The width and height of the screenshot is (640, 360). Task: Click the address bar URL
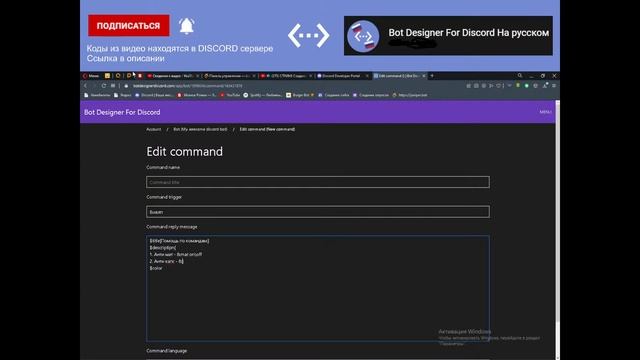point(187,86)
